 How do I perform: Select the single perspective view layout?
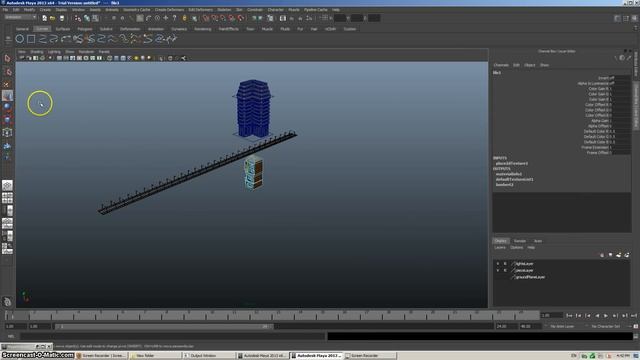coord(7,186)
